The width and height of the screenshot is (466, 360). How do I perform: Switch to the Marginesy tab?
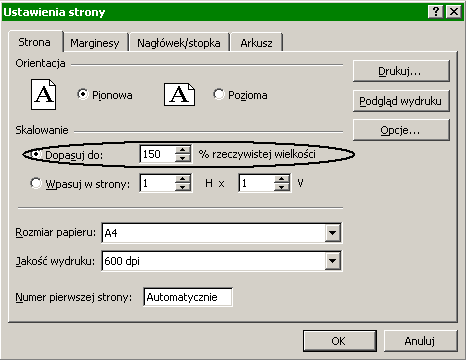[95, 43]
